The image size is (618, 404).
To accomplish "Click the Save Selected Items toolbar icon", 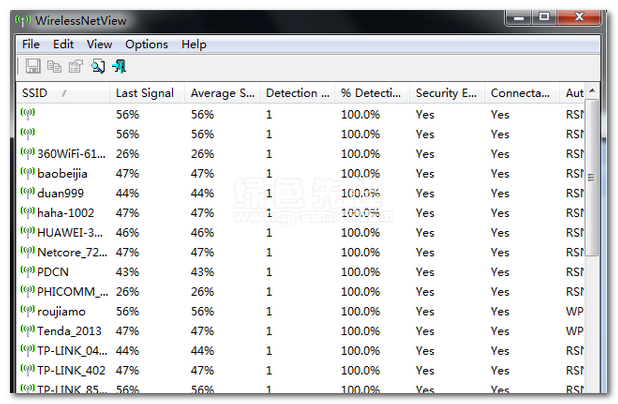I will [33, 66].
